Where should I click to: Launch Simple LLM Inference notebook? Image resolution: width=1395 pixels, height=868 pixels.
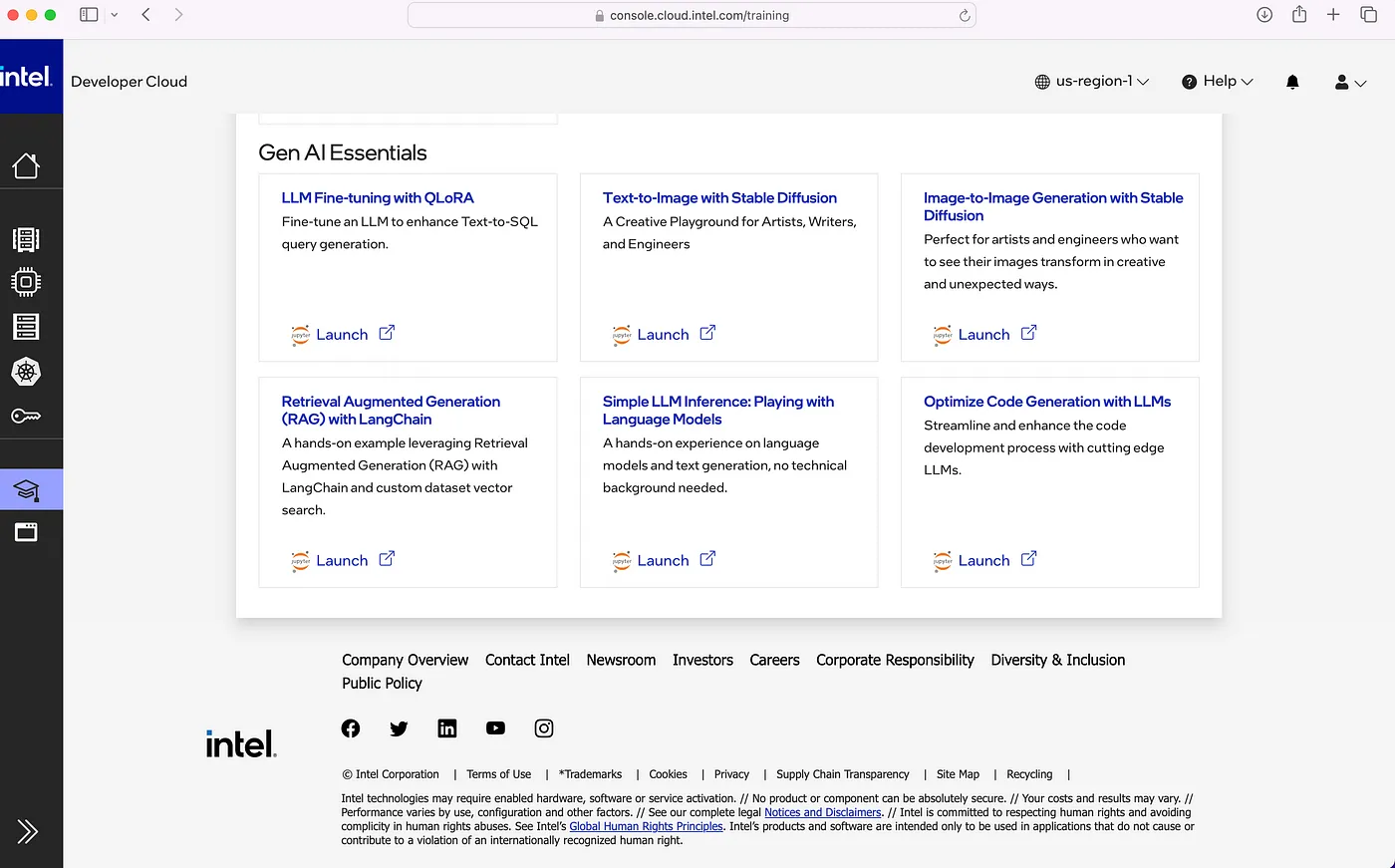tap(663, 561)
